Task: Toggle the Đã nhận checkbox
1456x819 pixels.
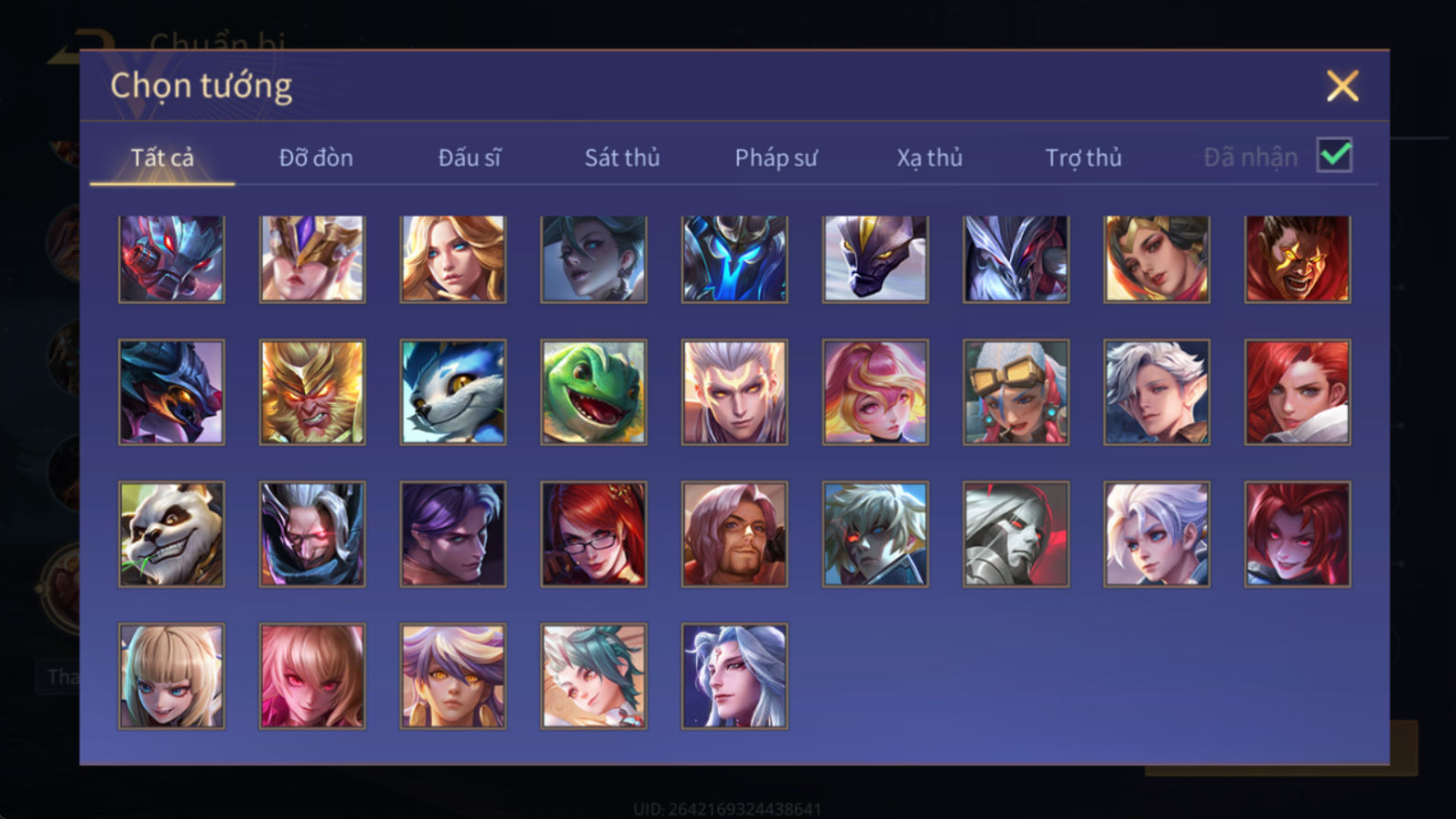Action: click(x=1334, y=155)
